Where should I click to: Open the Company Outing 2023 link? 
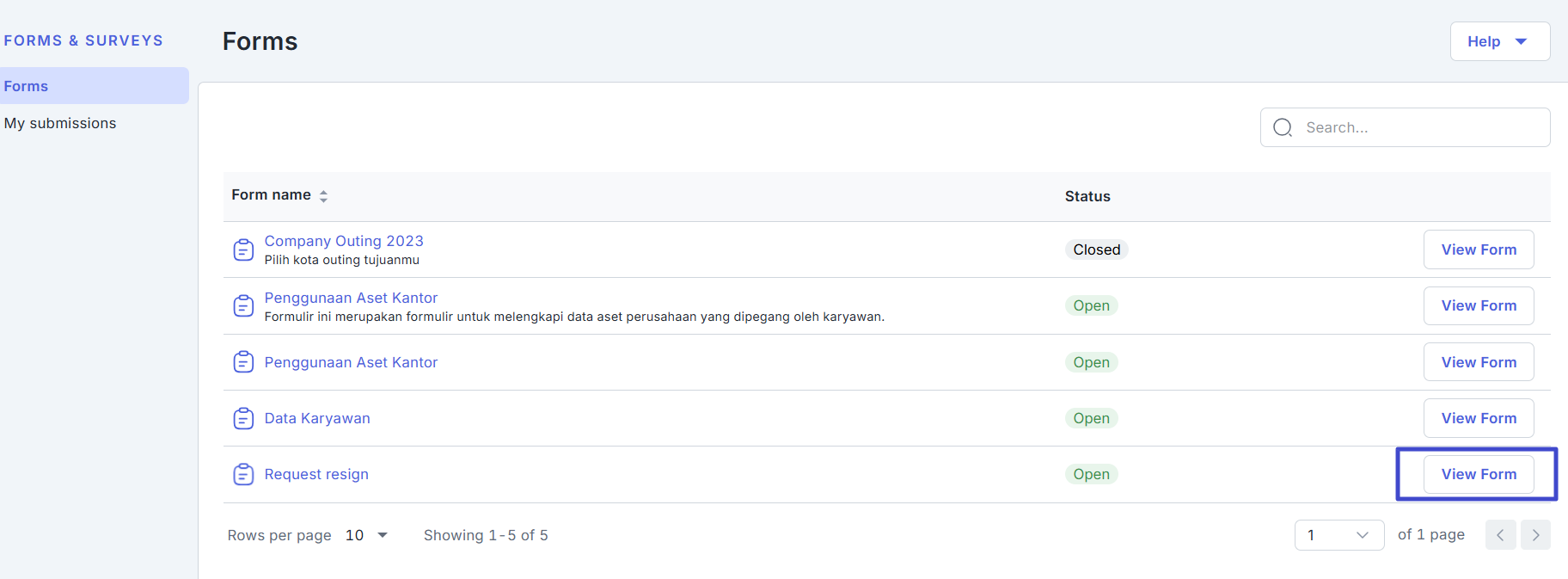(x=344, y=241)
